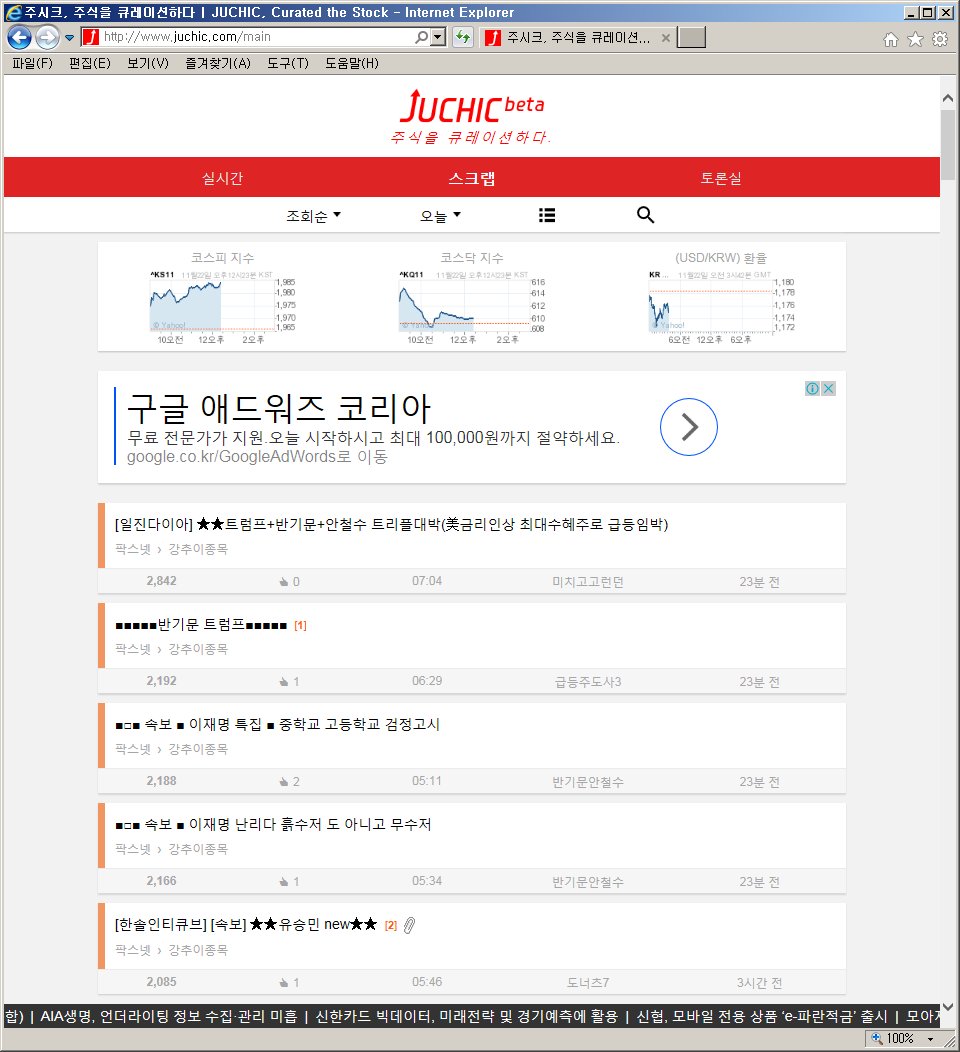This screenshot has height=1052, width=960.
Task: Close the ad with X icon
Action: click(x=829, y=388)
